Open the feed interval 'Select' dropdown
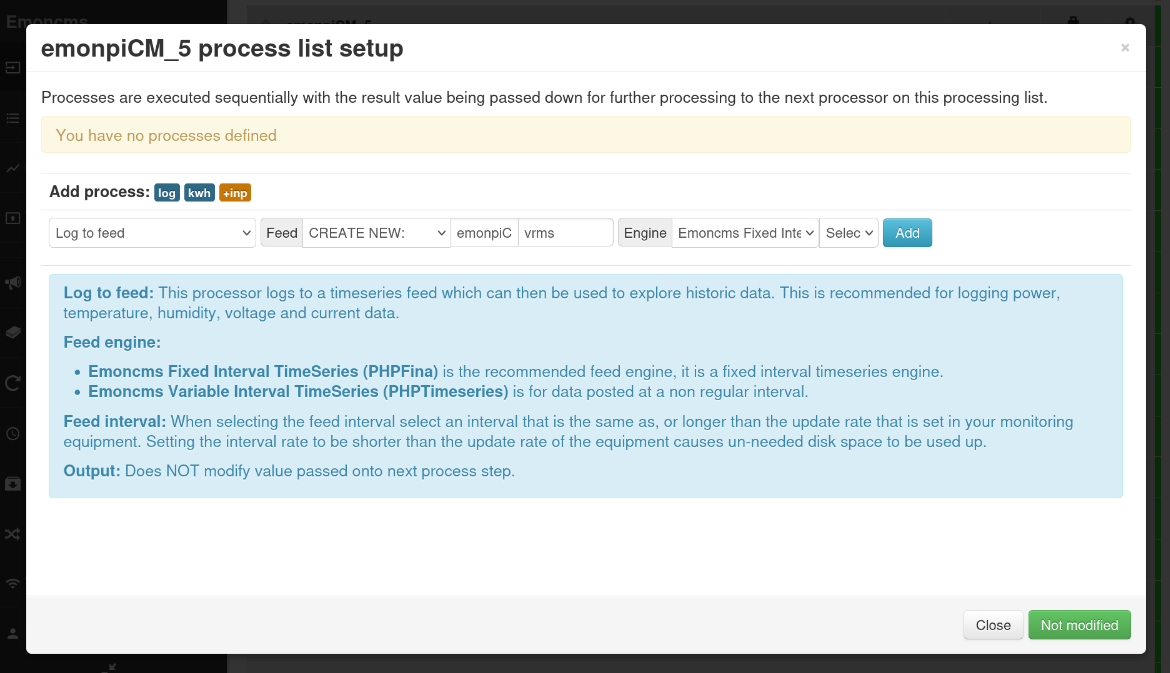Viewport: 1170px width, 673px height. [849, 233]
